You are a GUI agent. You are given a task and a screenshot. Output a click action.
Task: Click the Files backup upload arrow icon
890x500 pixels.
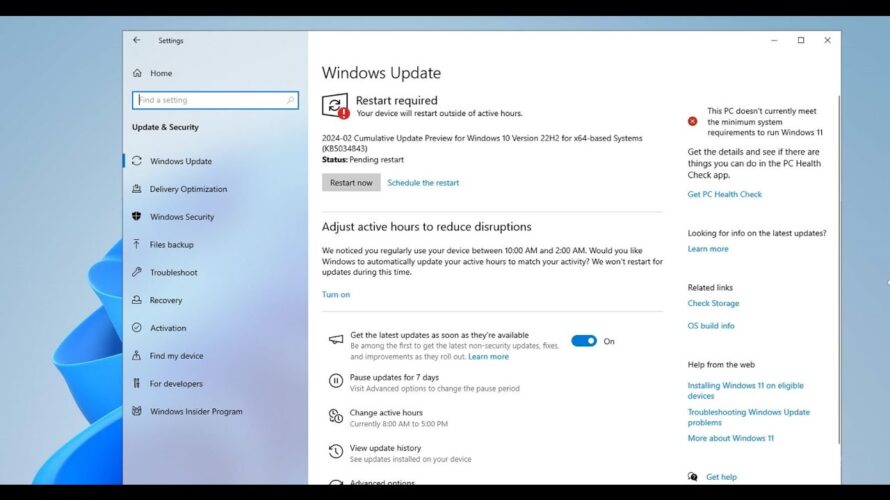pyautogui.click(x=137, y=245)
